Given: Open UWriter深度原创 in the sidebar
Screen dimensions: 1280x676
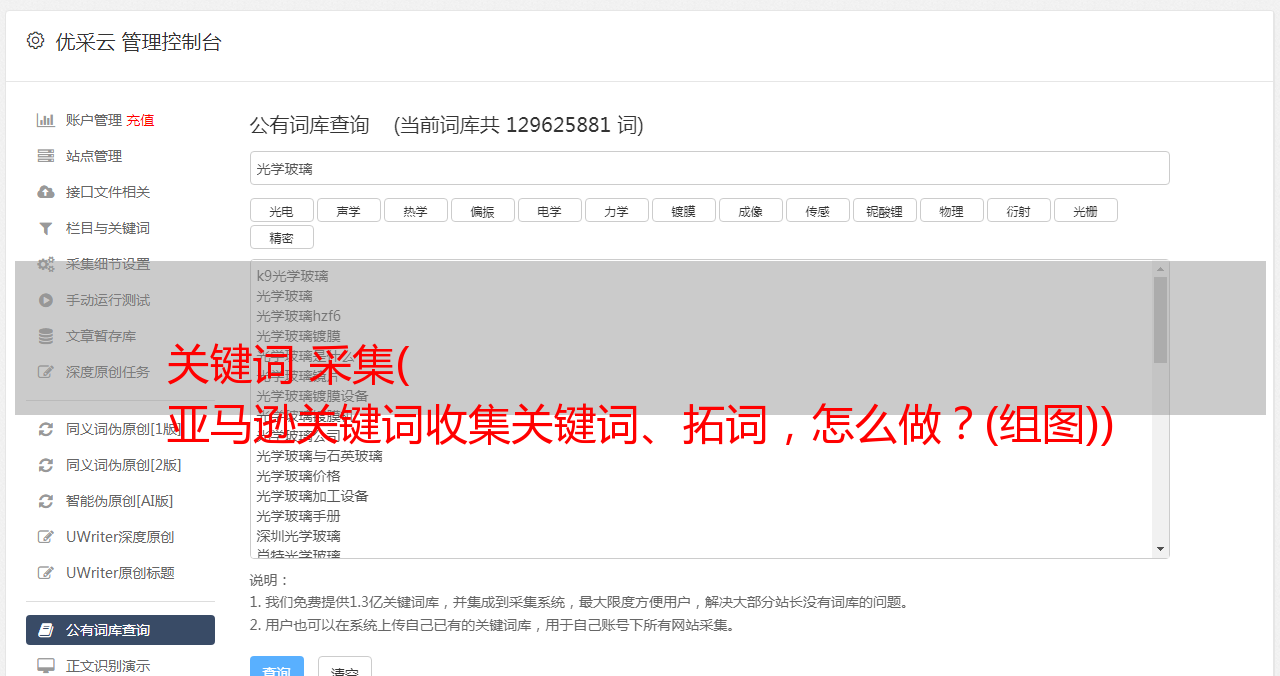Looking at the screenshot, I should tap(120, 537).
